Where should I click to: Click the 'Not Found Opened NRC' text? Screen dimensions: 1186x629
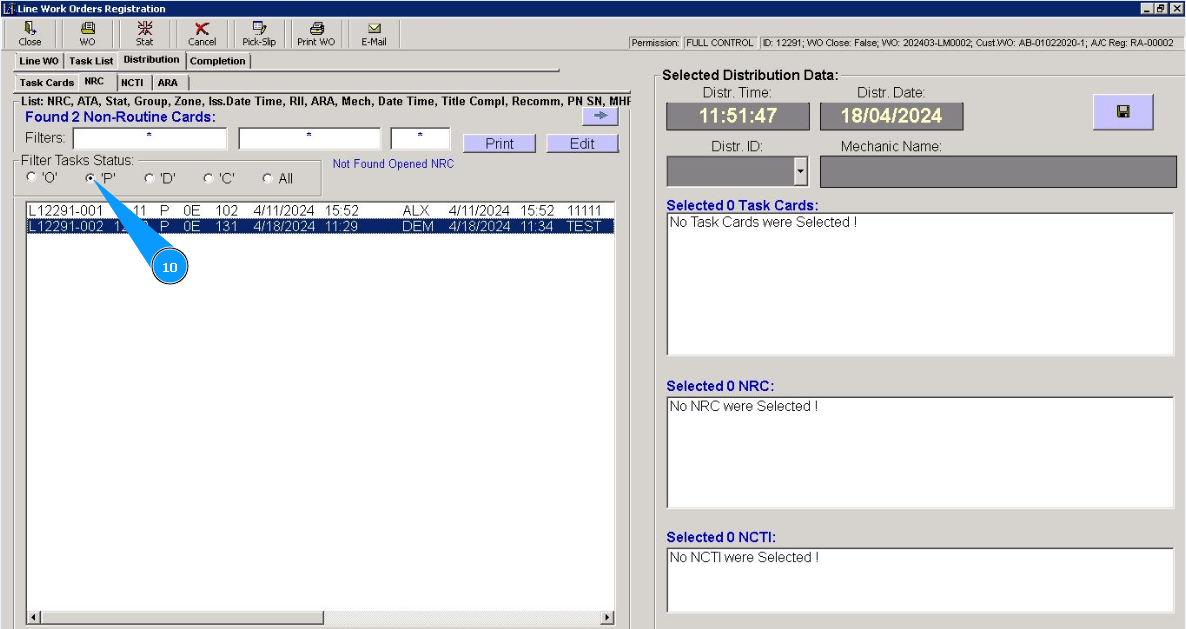pyautogui.click(x=393, y=164)
